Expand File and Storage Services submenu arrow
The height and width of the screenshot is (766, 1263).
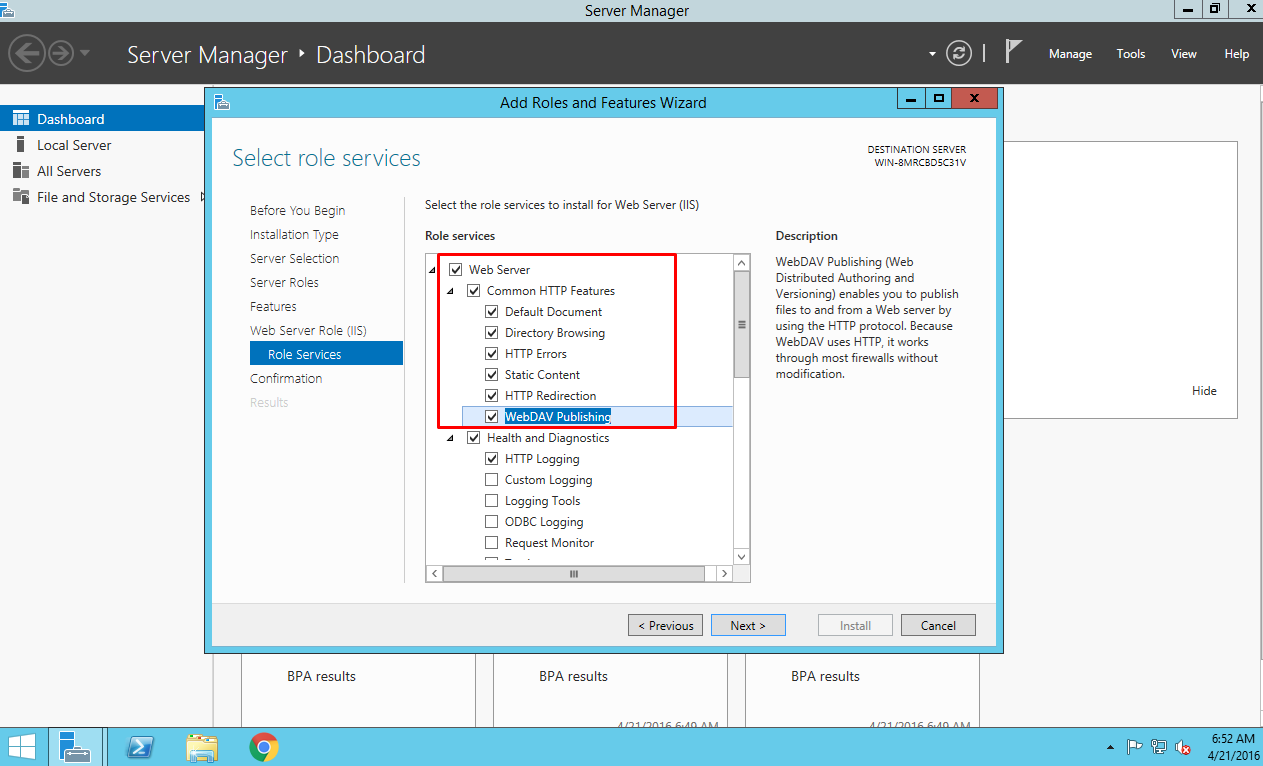point(203,197)
